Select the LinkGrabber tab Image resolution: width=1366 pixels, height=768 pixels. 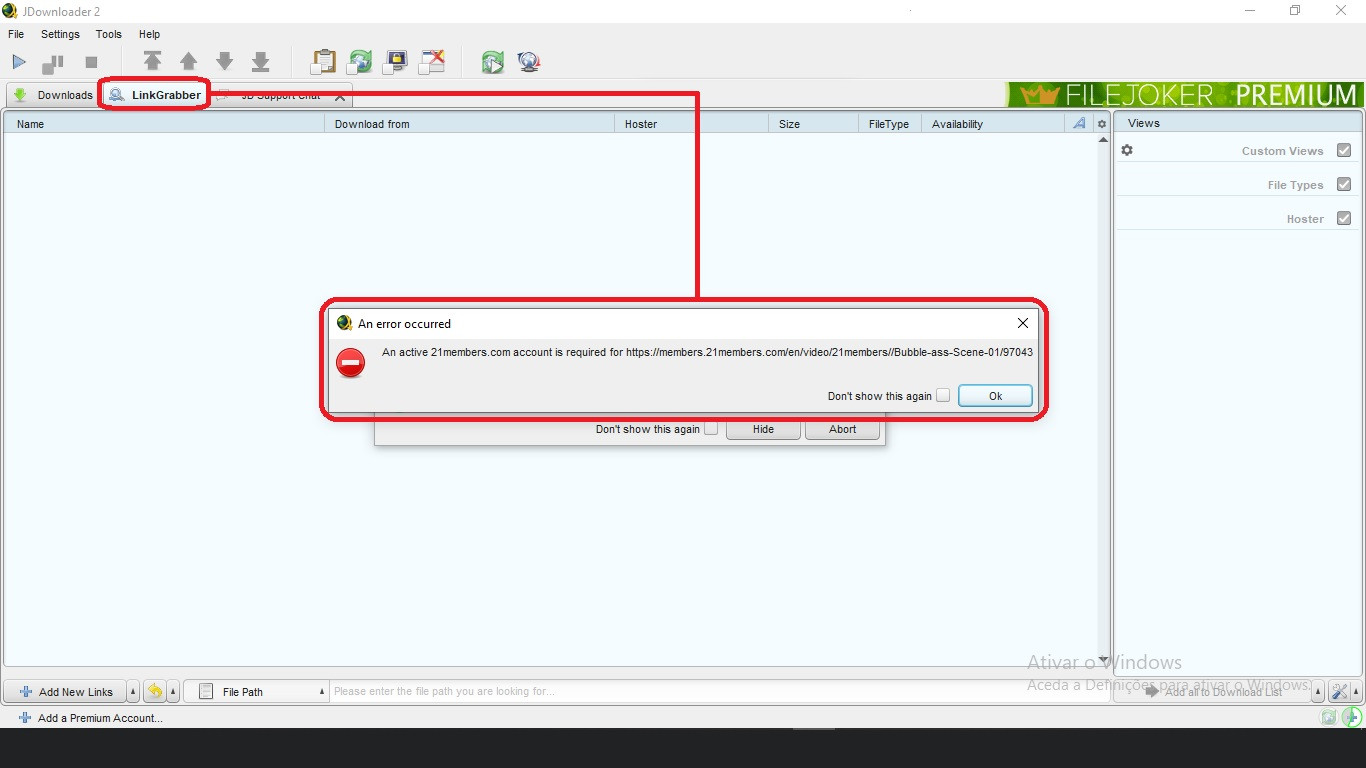point(155,95)
